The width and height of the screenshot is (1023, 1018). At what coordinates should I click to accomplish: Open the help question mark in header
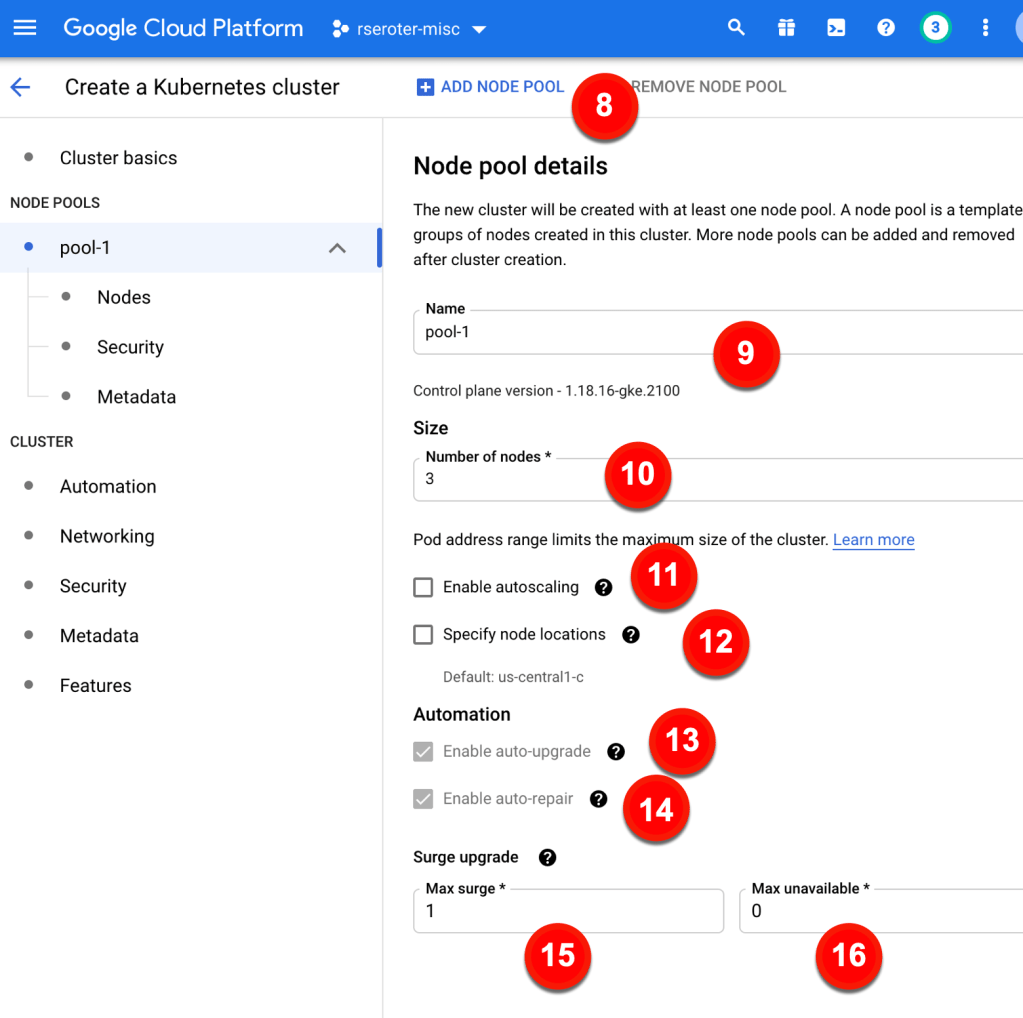886,28
